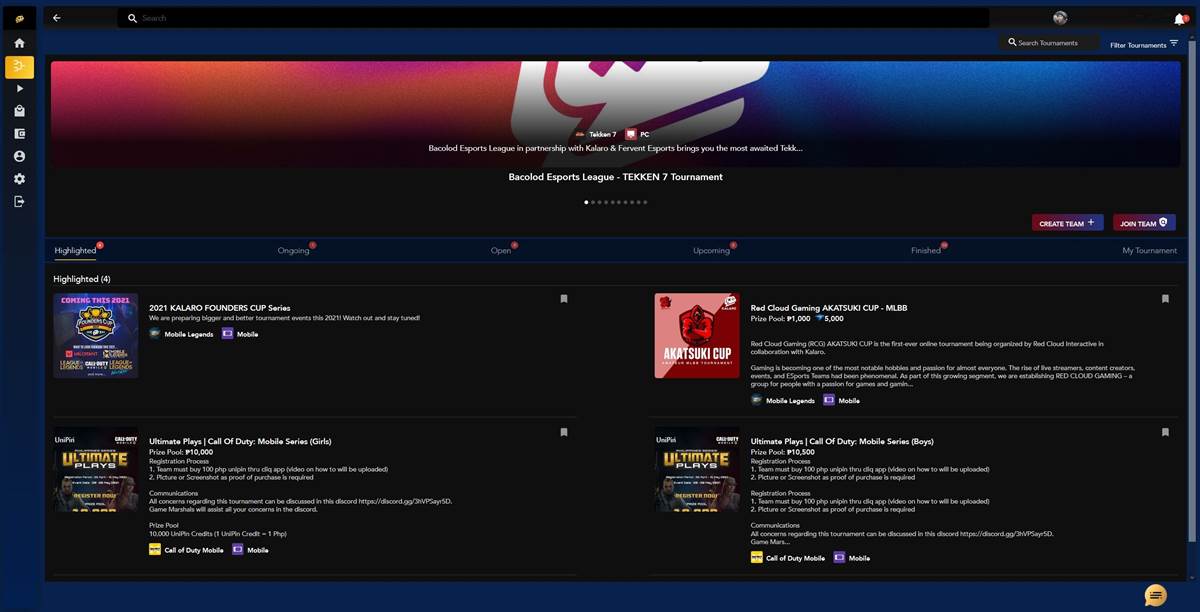The image size is (1200, 612).
Task: Open the Akatsuki Cup thumbnail image
Action: (697, 335)
